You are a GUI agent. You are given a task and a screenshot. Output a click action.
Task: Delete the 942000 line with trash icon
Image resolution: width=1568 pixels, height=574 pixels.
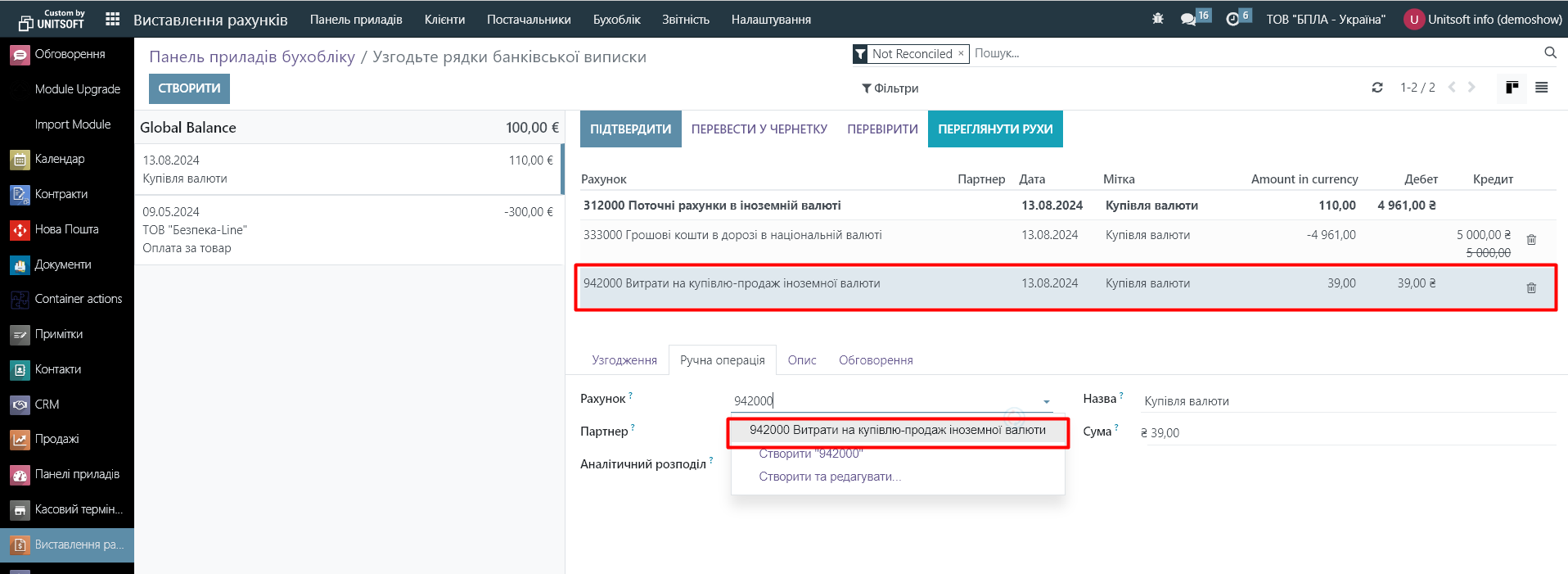(x=1531, y=288)
